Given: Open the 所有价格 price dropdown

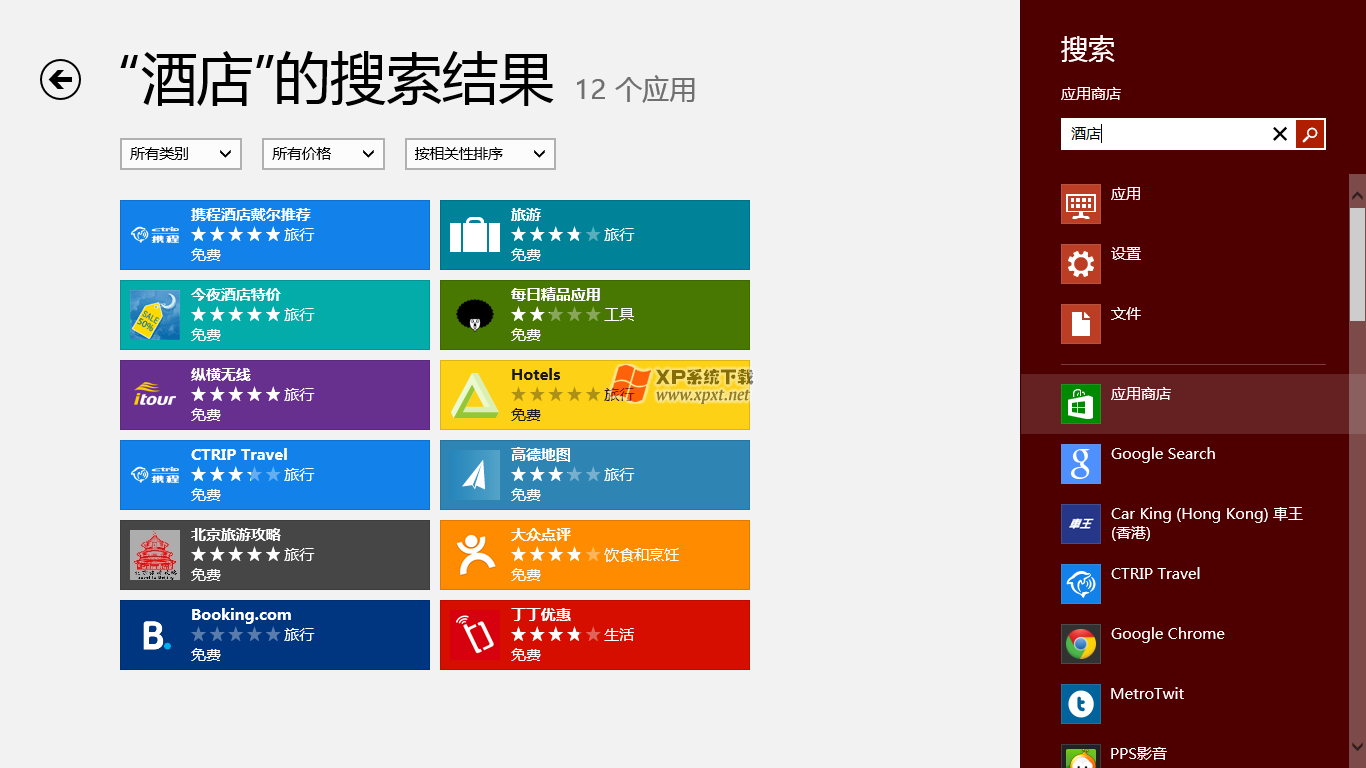Looking at the screenshot, I should (323, 154).
